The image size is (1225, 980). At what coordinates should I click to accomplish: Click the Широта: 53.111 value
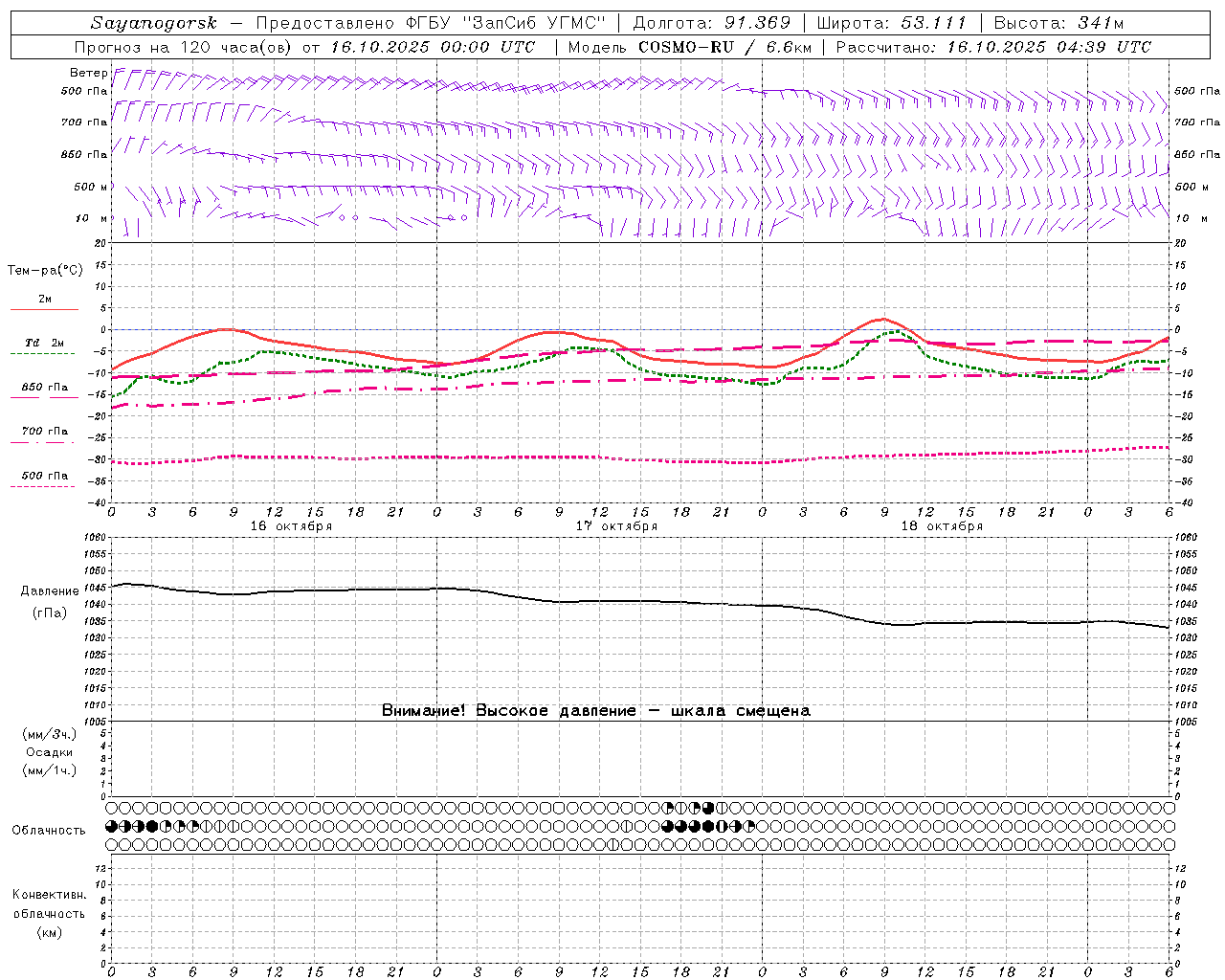pyautogui.click(x=892, y=24)
